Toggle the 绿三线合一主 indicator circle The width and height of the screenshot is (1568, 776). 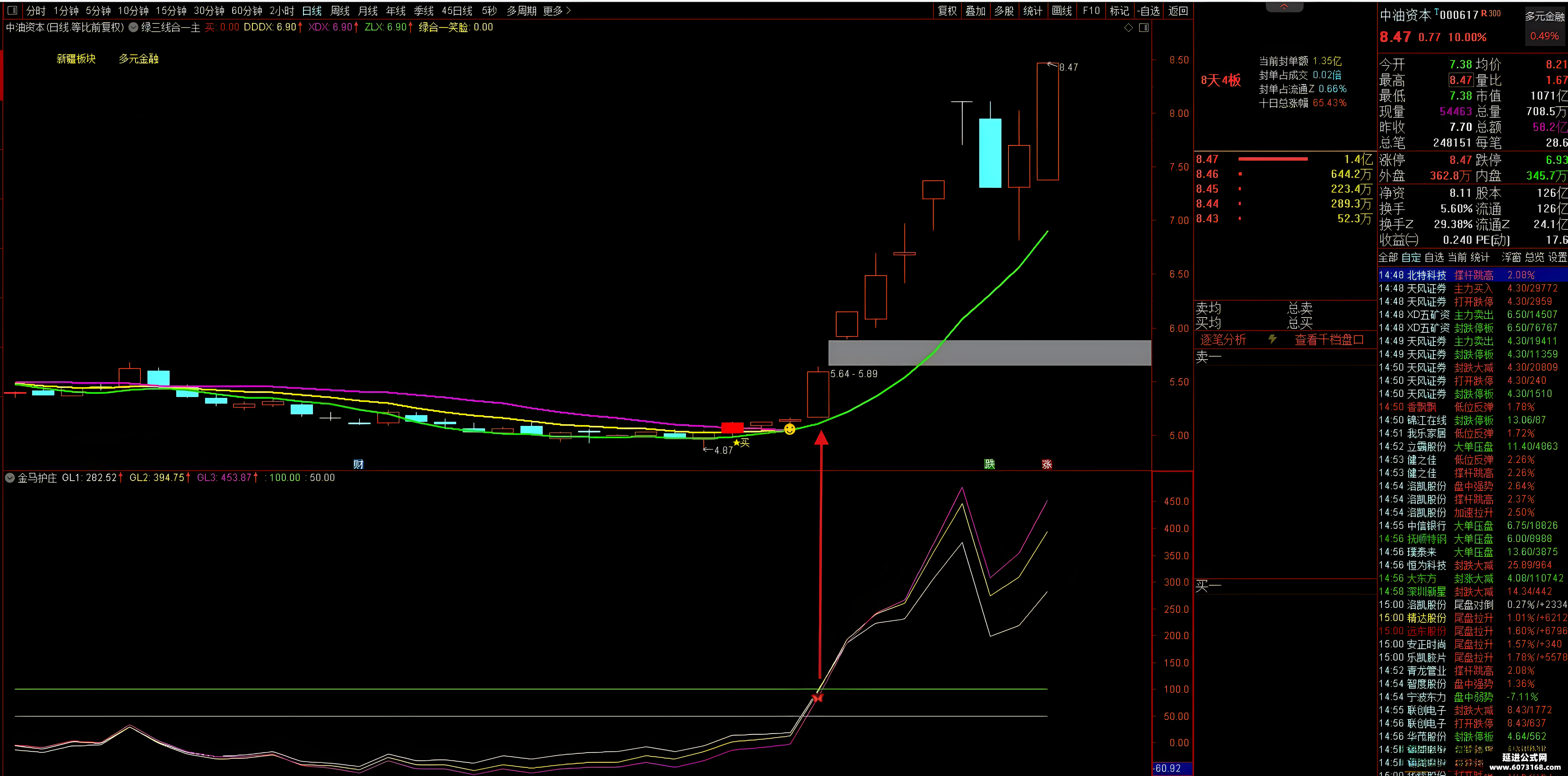click(x=133, y=28)
